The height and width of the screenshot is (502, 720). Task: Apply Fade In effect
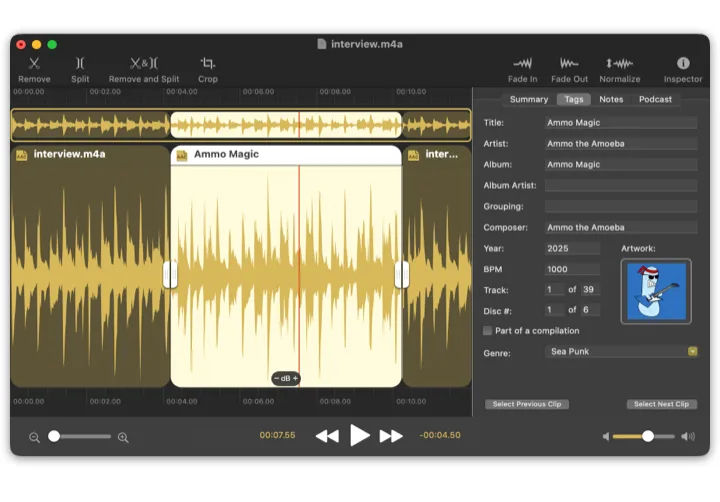(523, 69)
